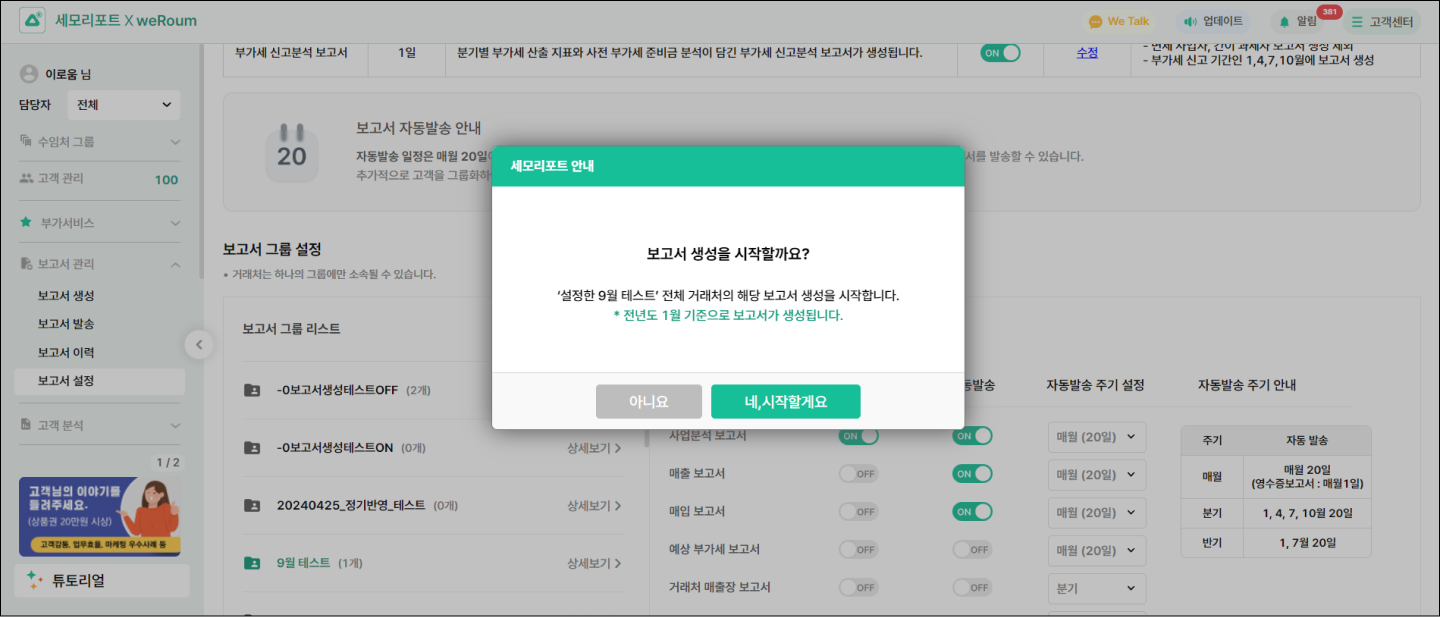This screenshot has height=617, width=1440.
Task: Click the 9월 테스트 group folder icon
Action: (252, 563)
